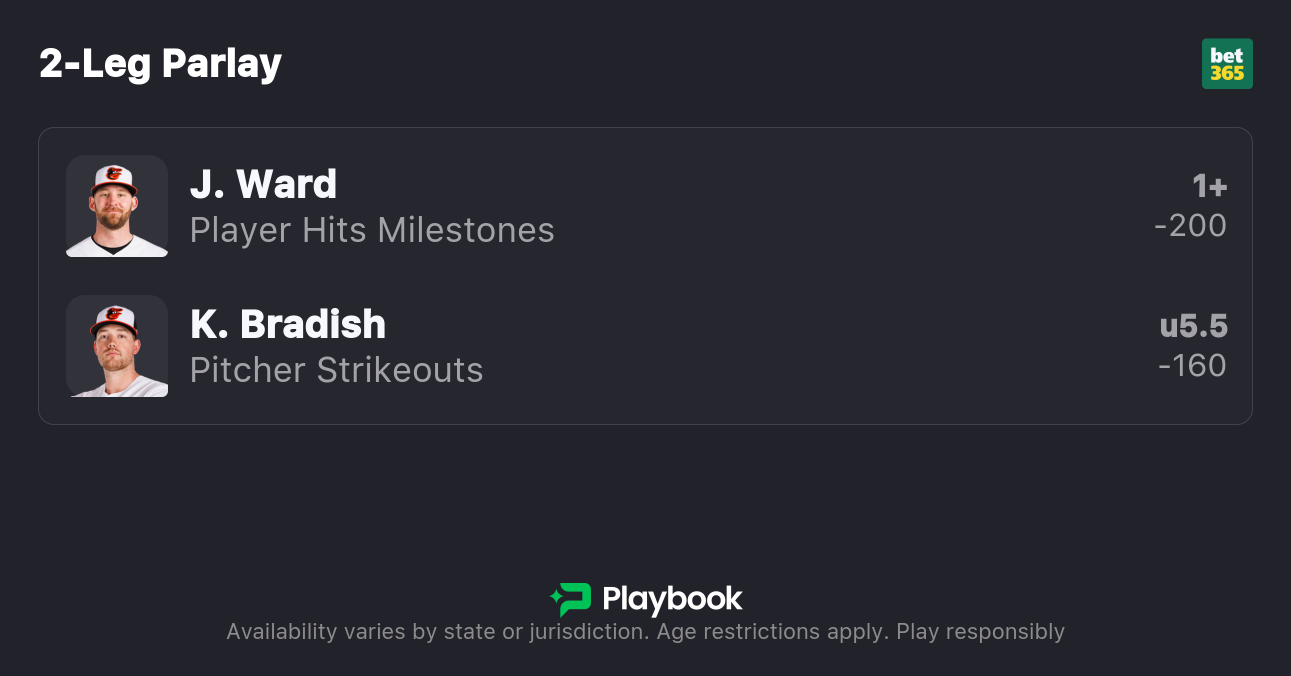
Task: Click the small sparkle star beside Playbook logo
Action: pyautogui.click(x=555, y=599)
